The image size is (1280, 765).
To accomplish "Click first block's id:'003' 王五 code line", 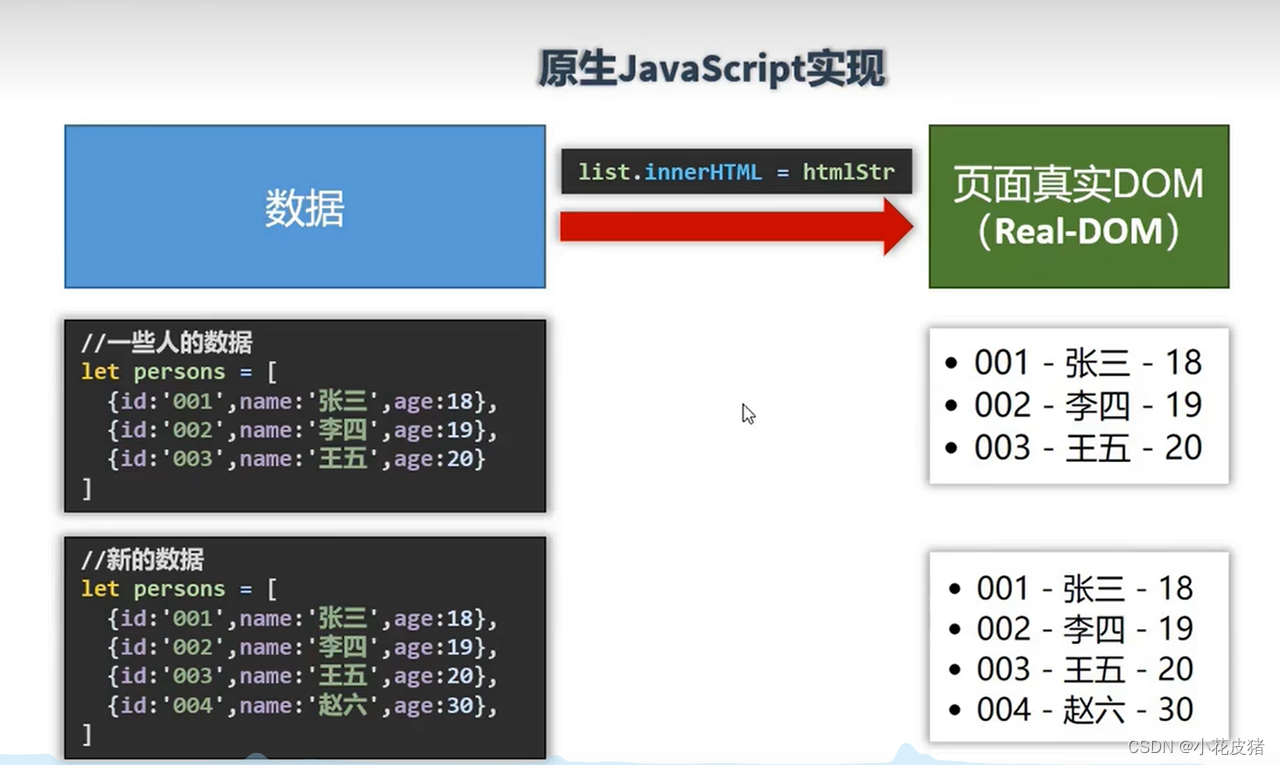I will coord(296,459).
